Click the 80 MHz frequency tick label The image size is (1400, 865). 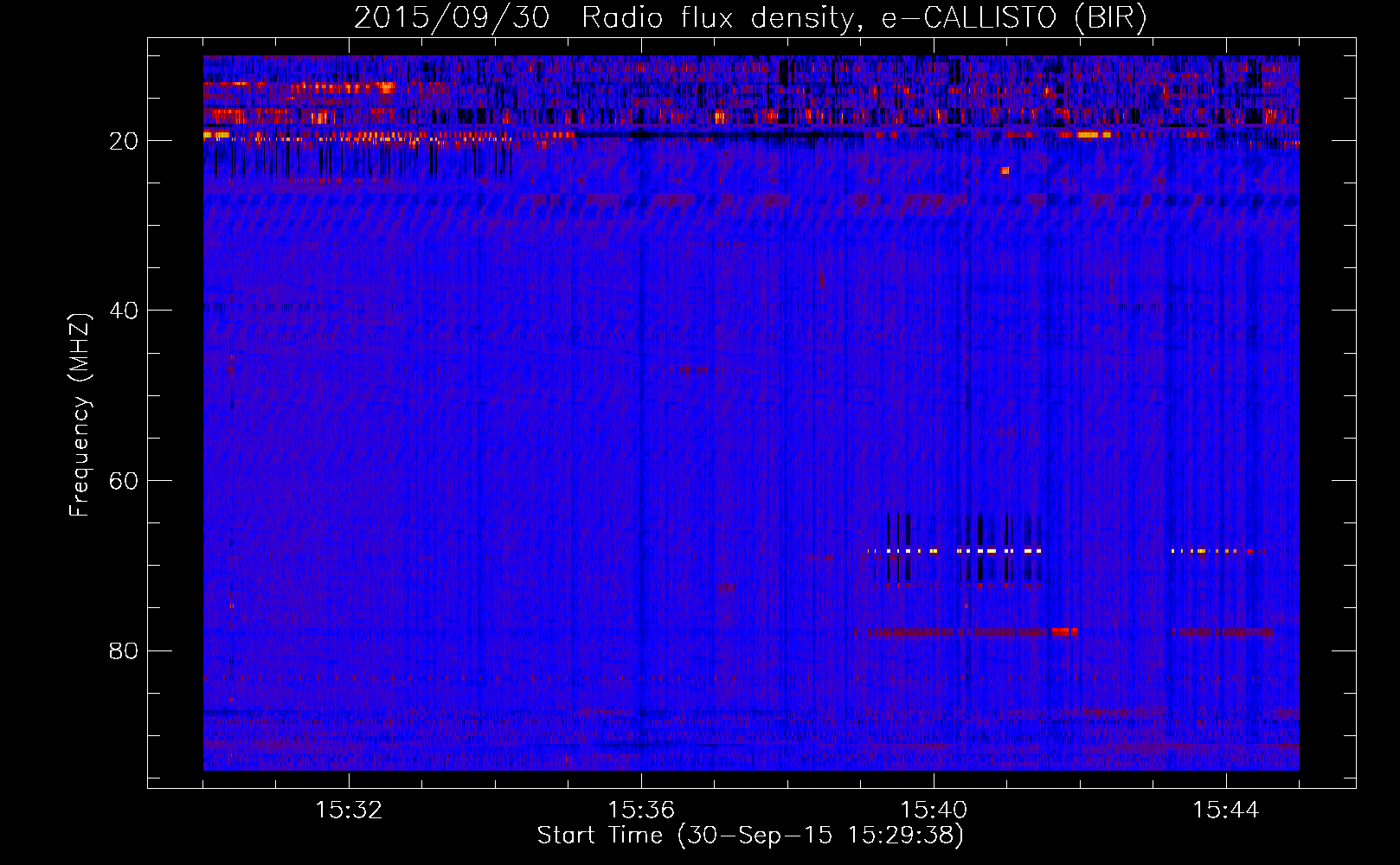[x=125, y=650]
